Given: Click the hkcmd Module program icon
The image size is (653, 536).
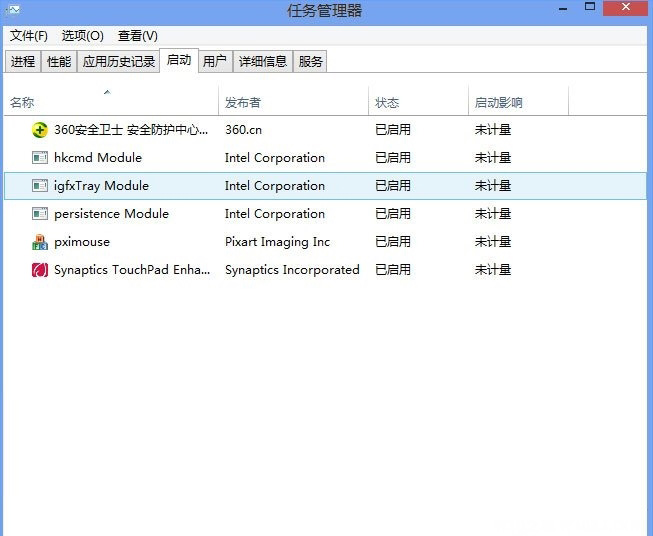Looking at the screenshot, I should [40, 158].
